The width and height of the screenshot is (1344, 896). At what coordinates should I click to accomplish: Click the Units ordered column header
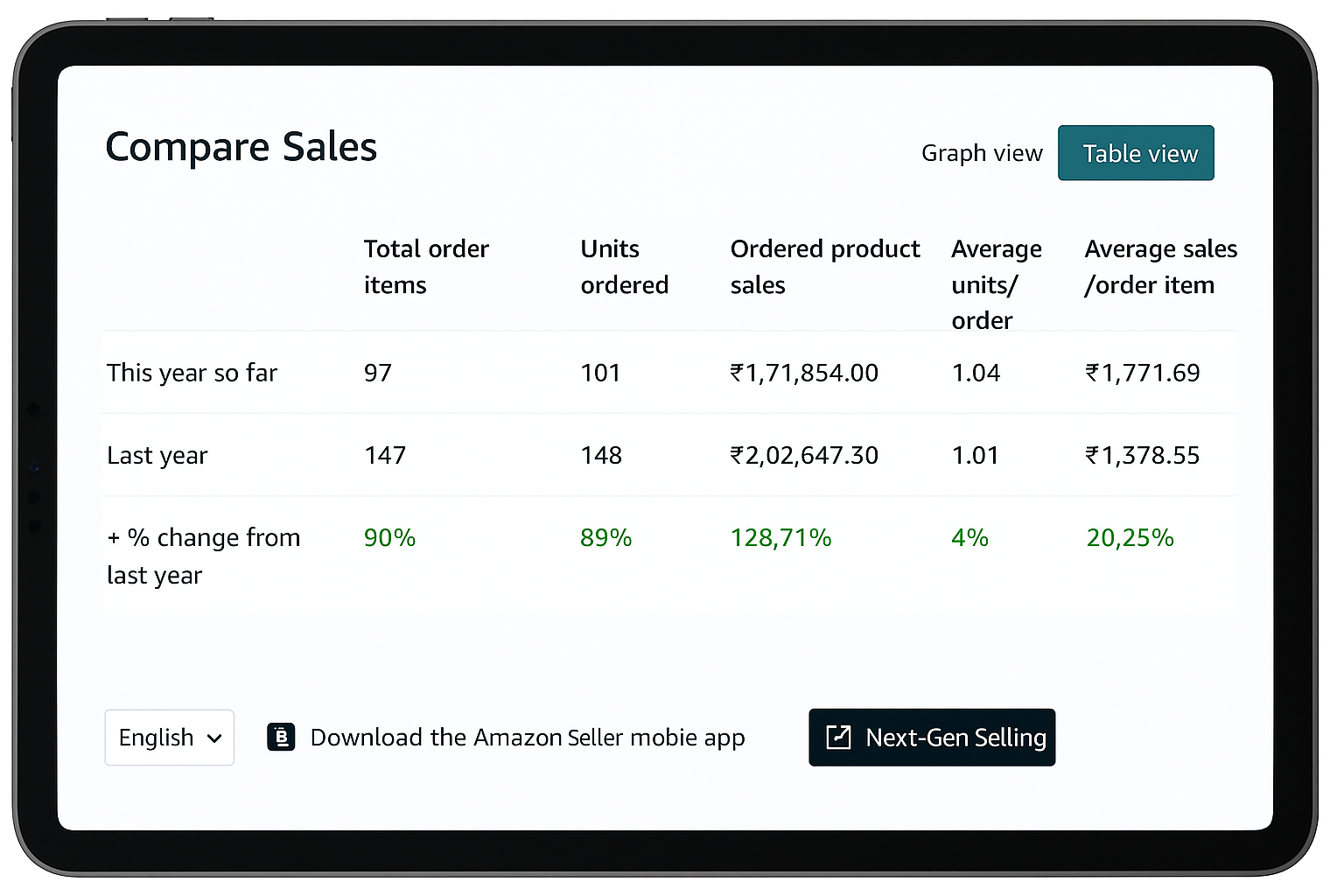point(624,267)
